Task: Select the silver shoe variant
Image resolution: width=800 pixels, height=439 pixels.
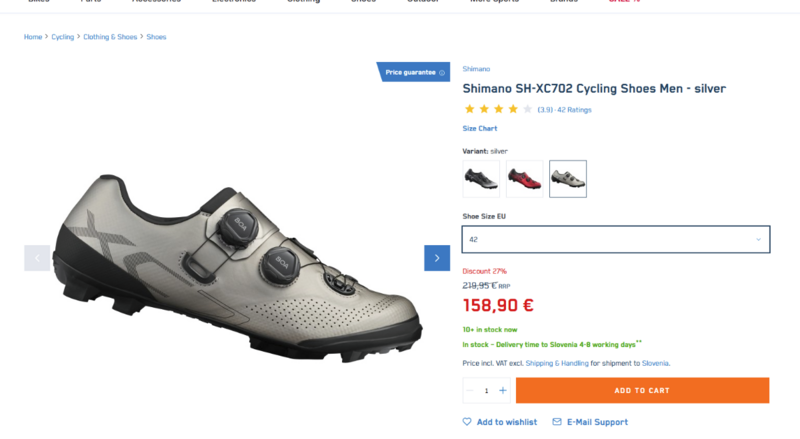Action: [568, 179]
